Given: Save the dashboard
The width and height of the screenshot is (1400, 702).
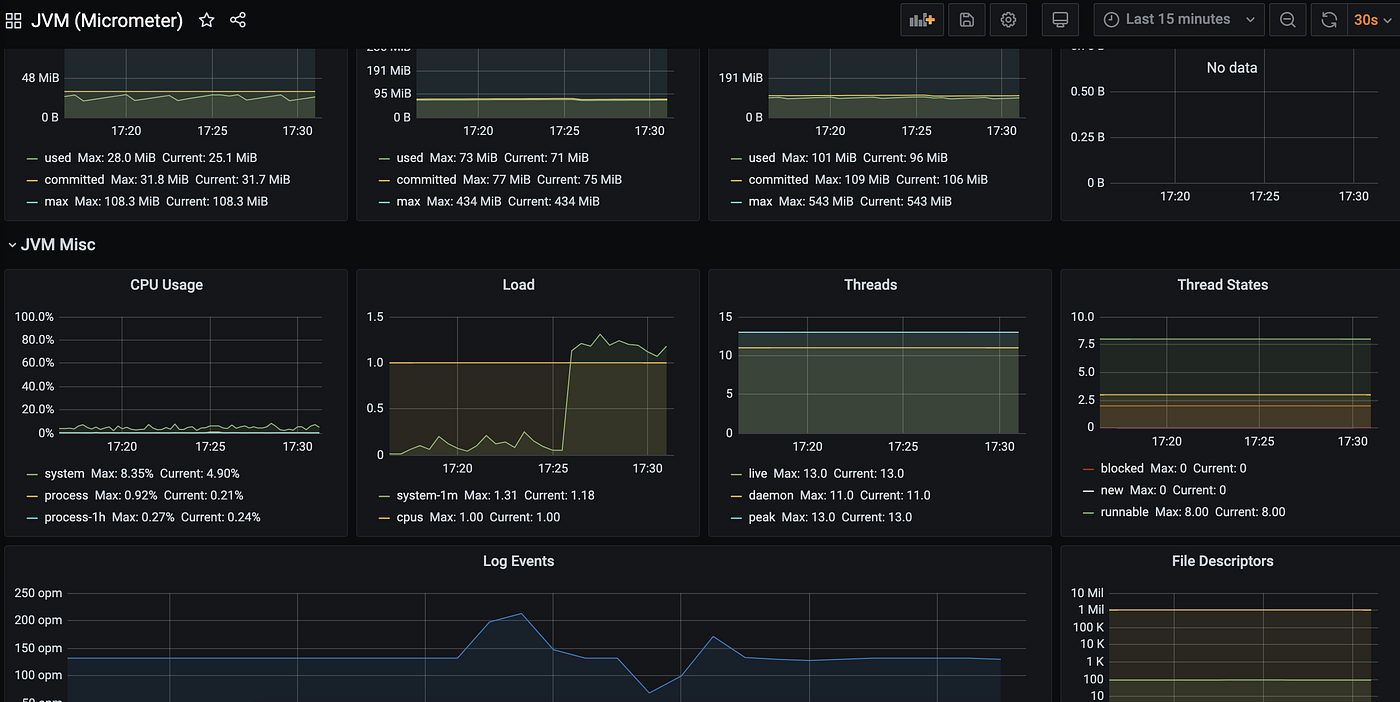Looking at the screenshot, I should tap(966, 19).
